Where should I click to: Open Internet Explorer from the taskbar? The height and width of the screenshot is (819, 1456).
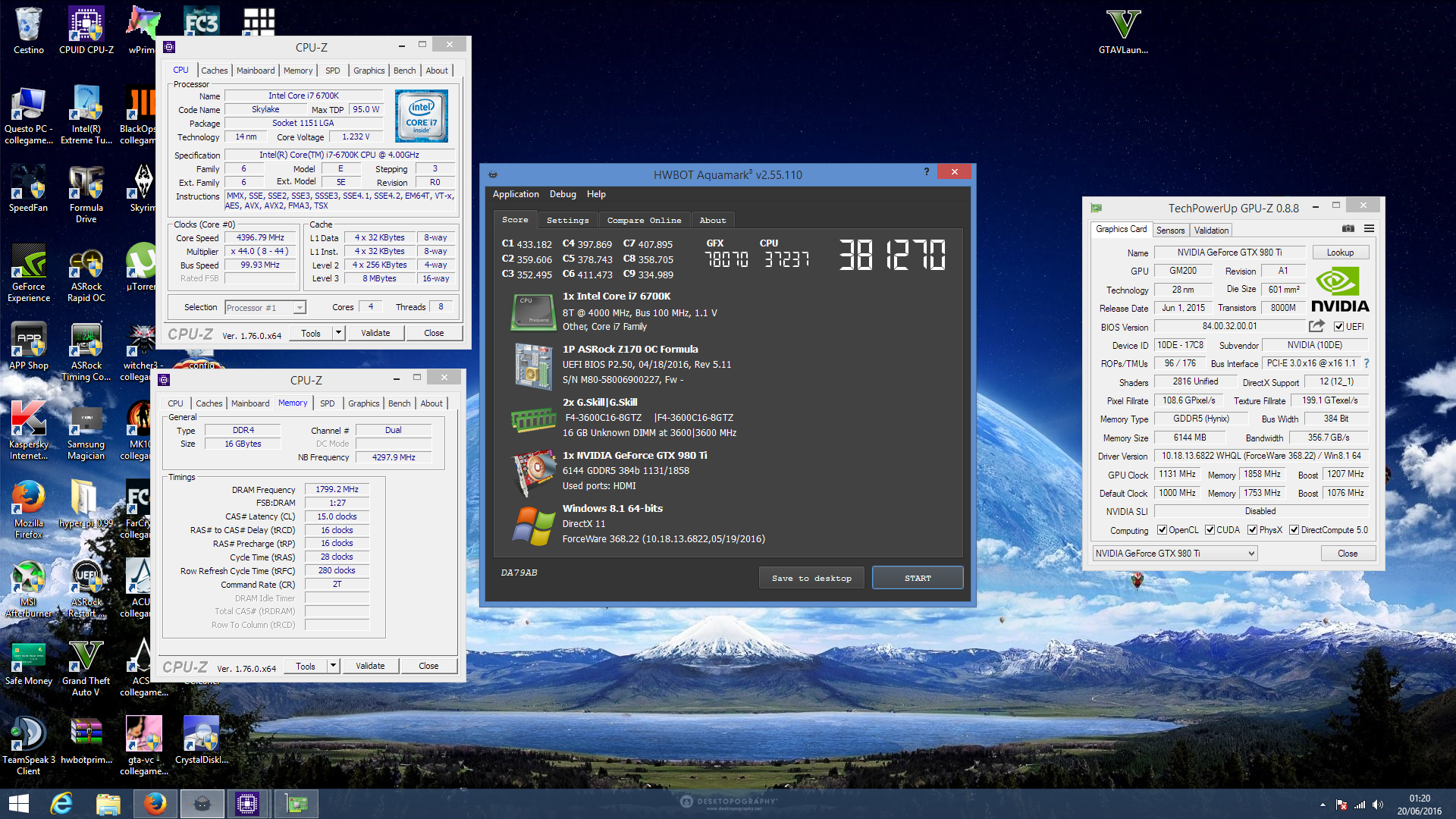click(61, 804)
